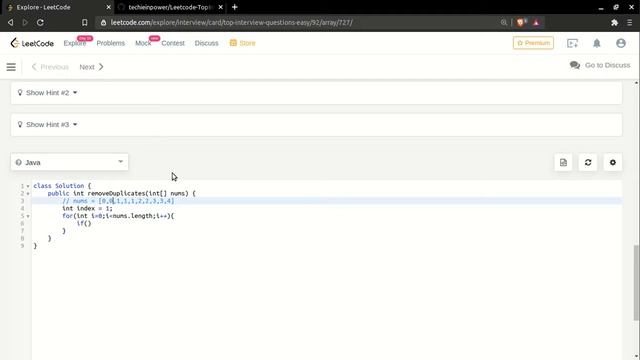Collapse code fold arrow on line 1
The width and height of the screenshot is (640, 360).
[28, 186]
